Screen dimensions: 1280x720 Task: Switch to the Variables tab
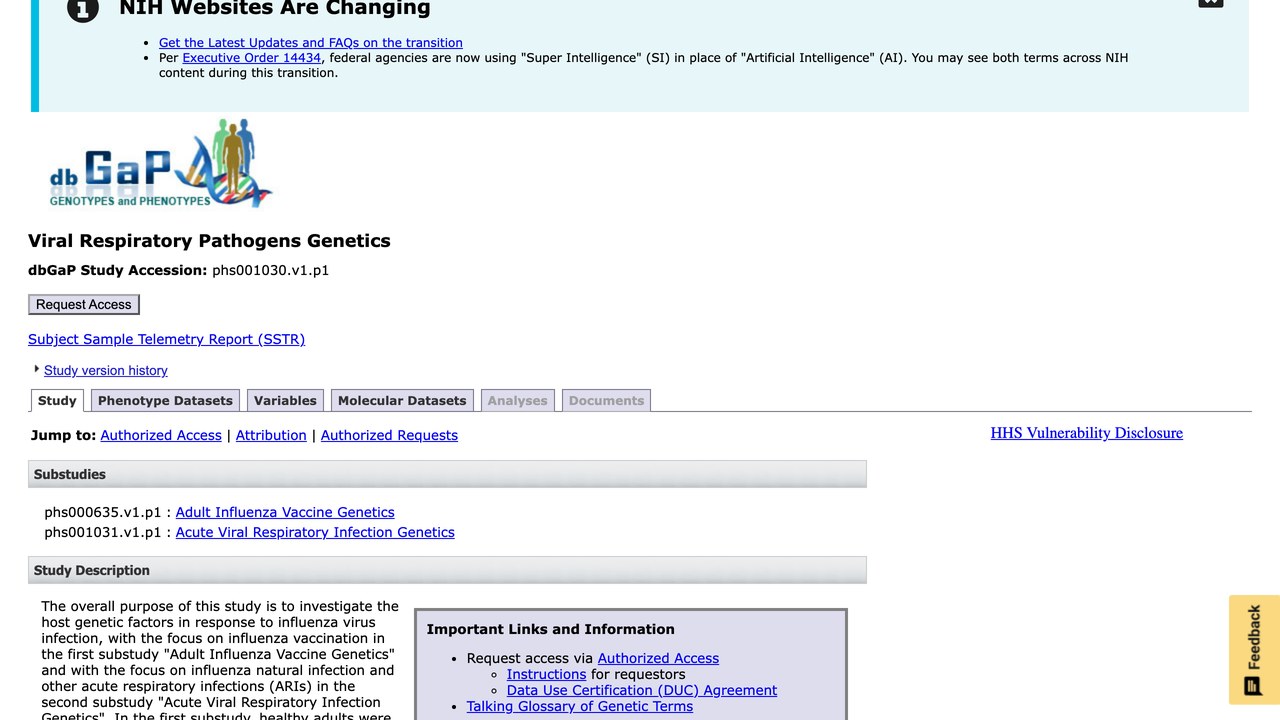tap(285, 400)
